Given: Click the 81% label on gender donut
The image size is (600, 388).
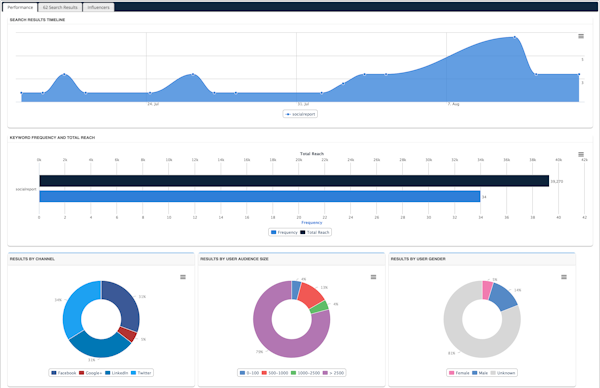Looking at the screenshot, I should (452, 353).
